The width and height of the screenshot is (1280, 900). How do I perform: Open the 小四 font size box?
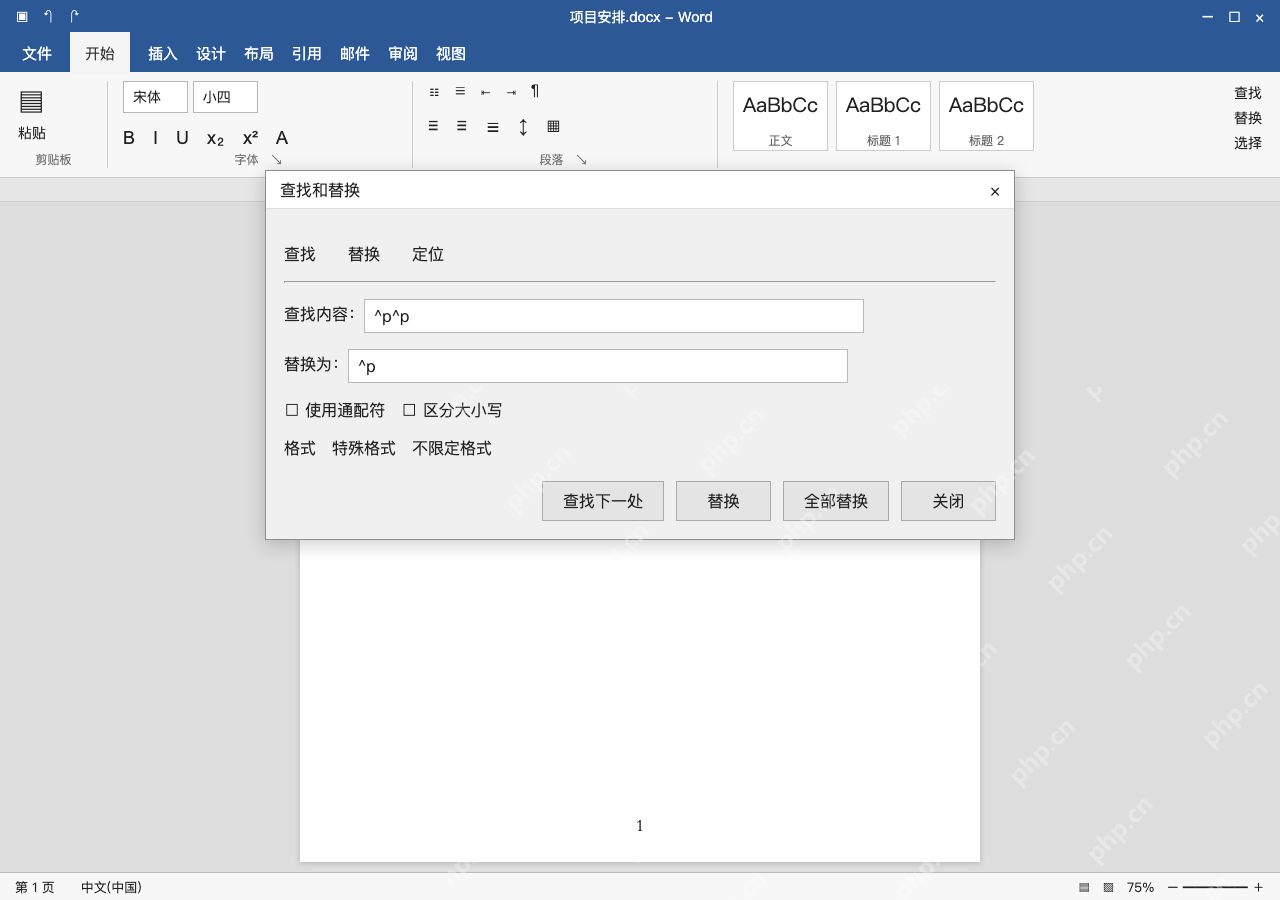pyautogui.click(x=225, y=97)
